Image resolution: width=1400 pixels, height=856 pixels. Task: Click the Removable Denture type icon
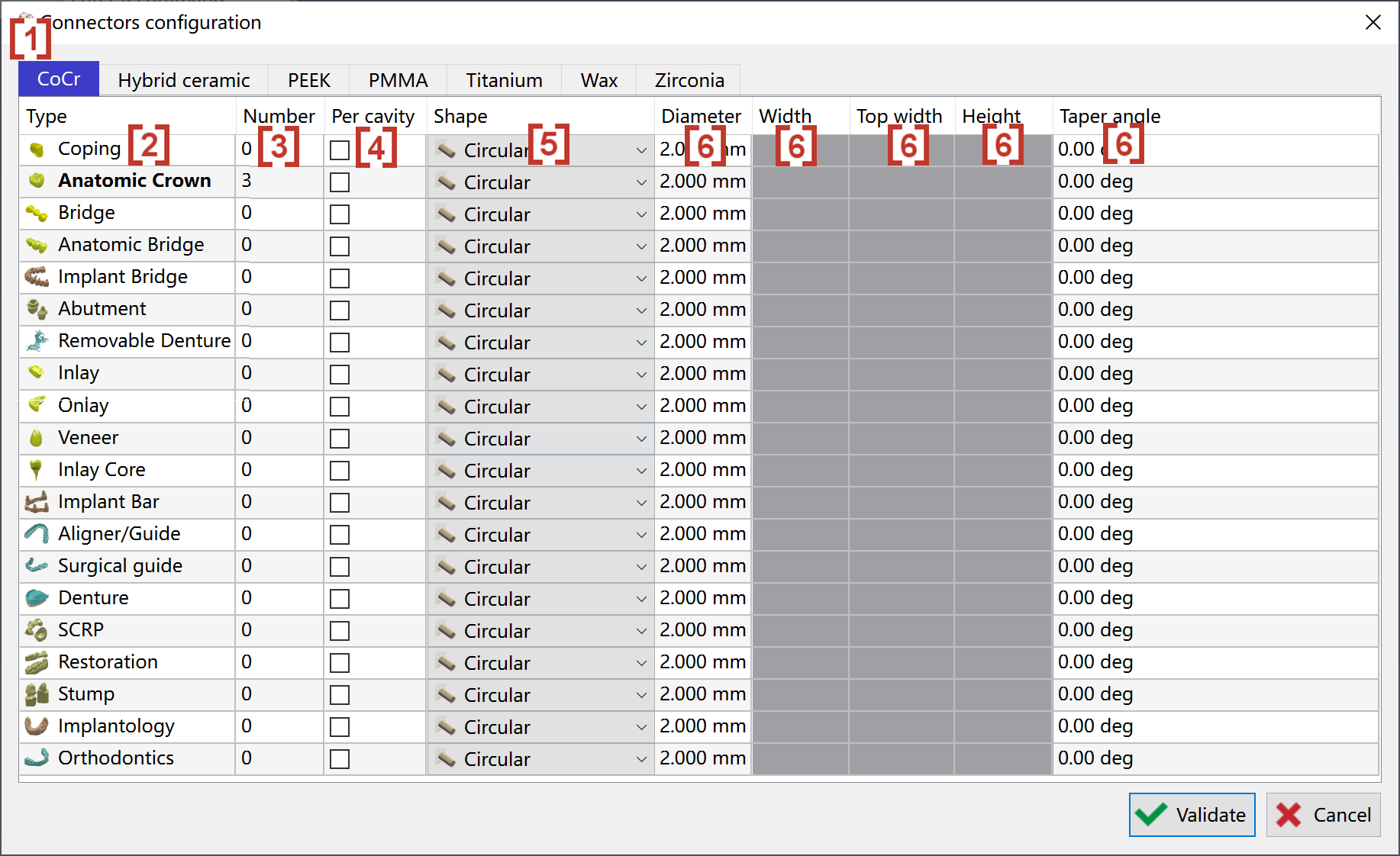tap(37, 341)
